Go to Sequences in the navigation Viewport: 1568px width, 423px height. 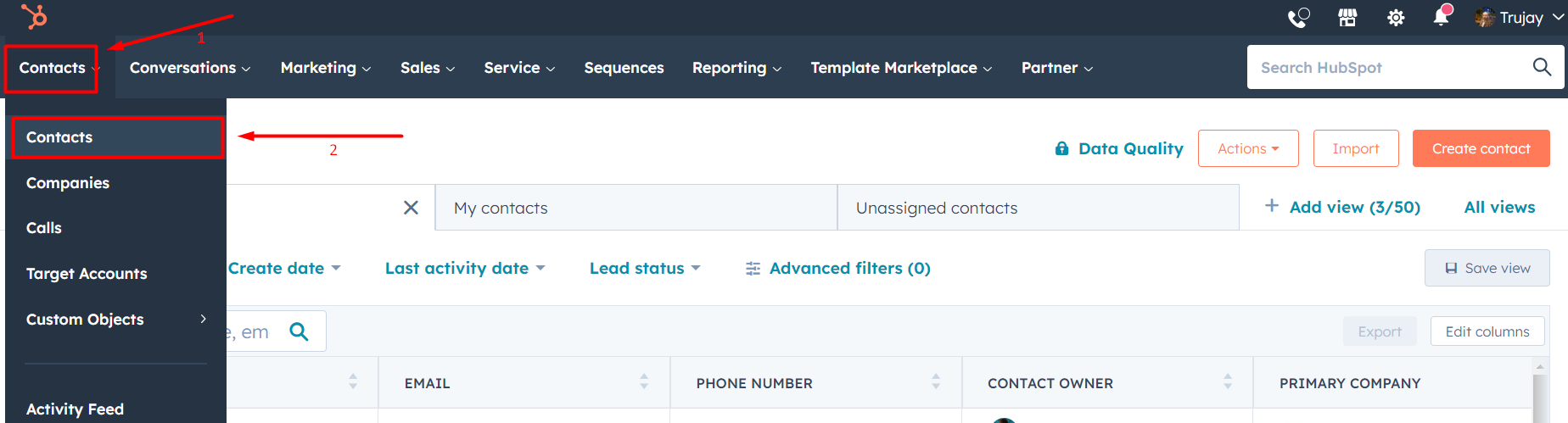click(x=624, y=68)
